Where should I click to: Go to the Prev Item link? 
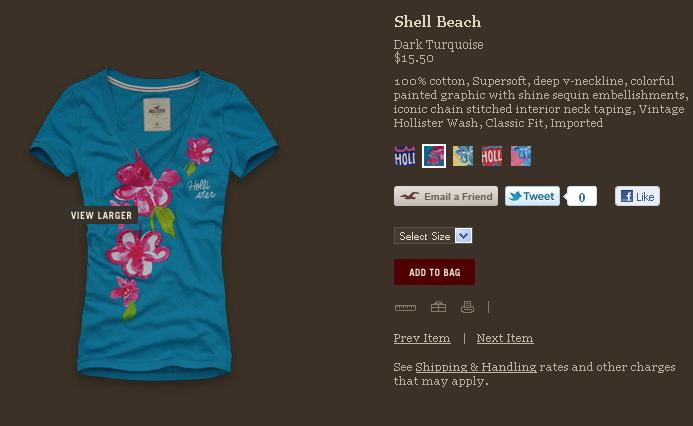point(422,338)
